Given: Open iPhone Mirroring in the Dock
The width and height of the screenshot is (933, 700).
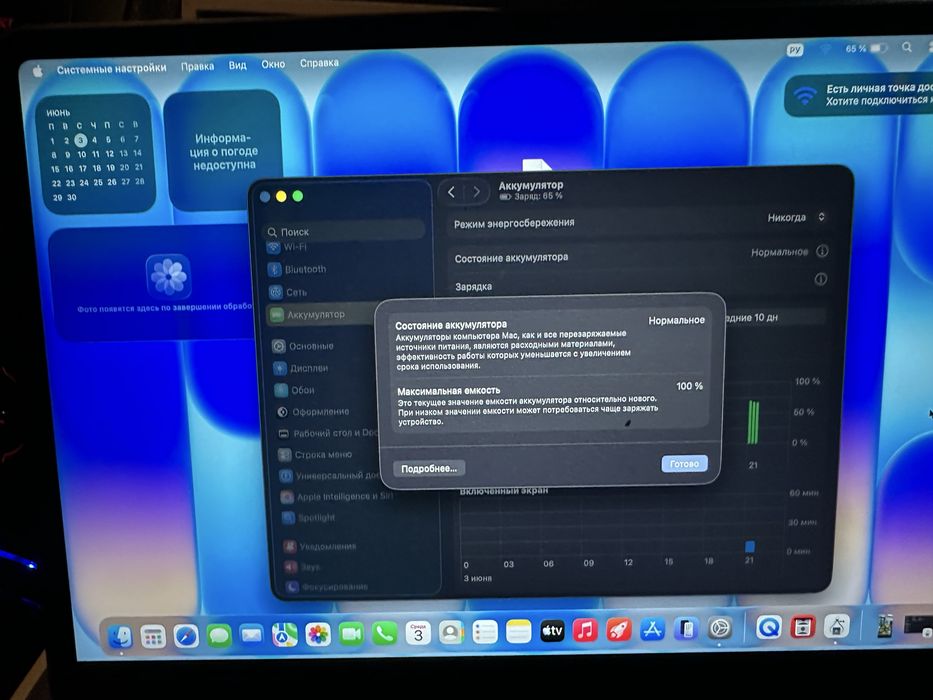Looking at the screenshot, I should pos(686,629).
